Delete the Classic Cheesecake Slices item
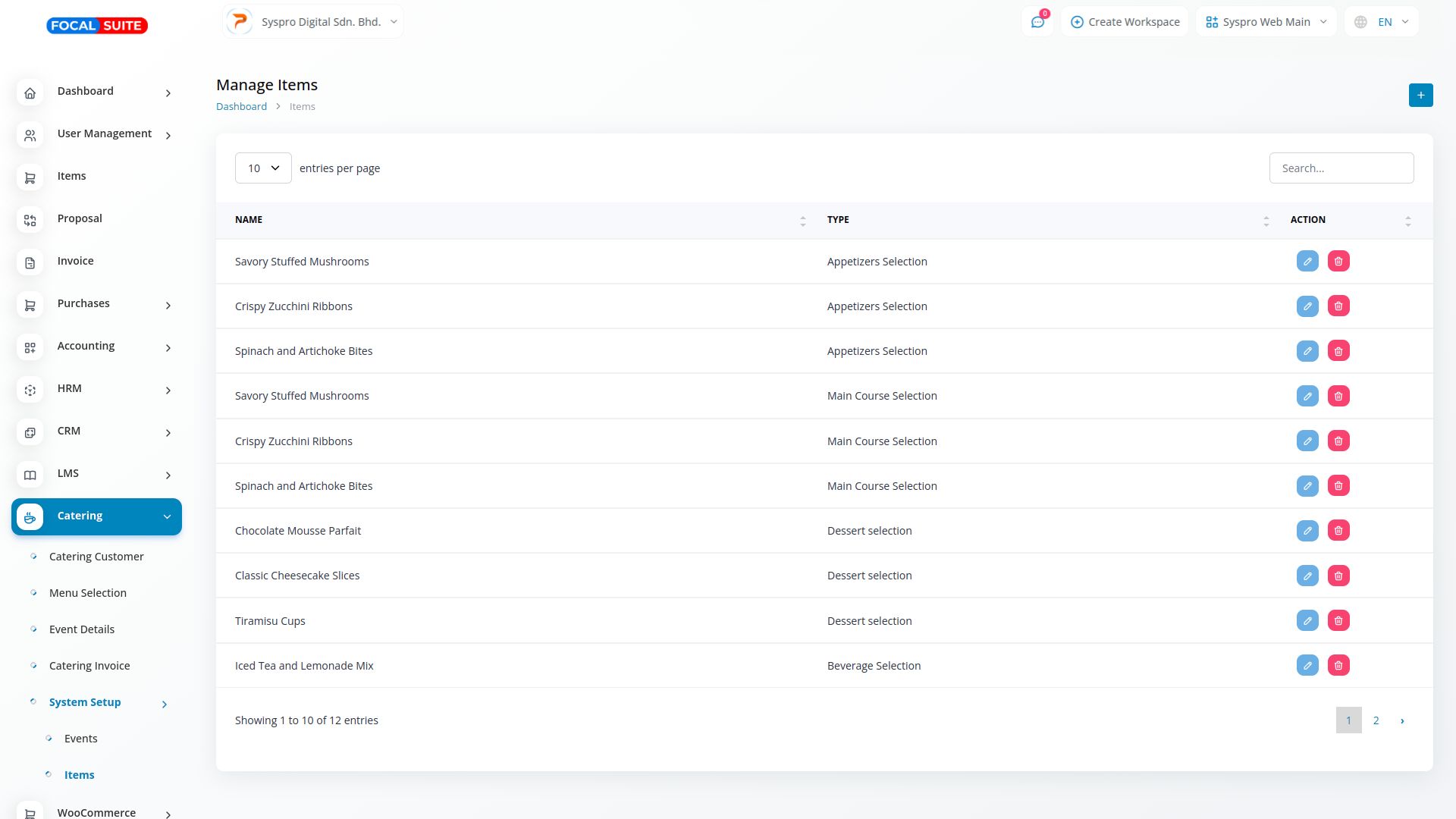 coord(1338,576)
